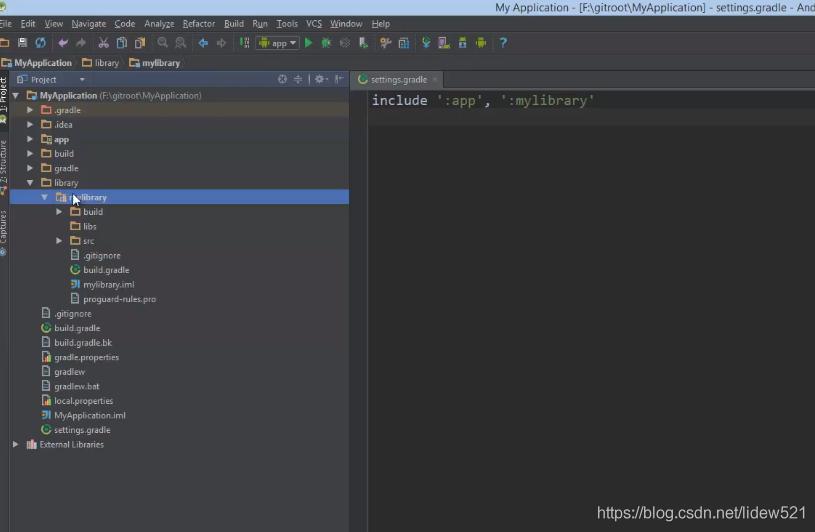Click Scroll from Source target icon
Image resolution: width=815 pixels, height=532 pixels.
[282, 79]
